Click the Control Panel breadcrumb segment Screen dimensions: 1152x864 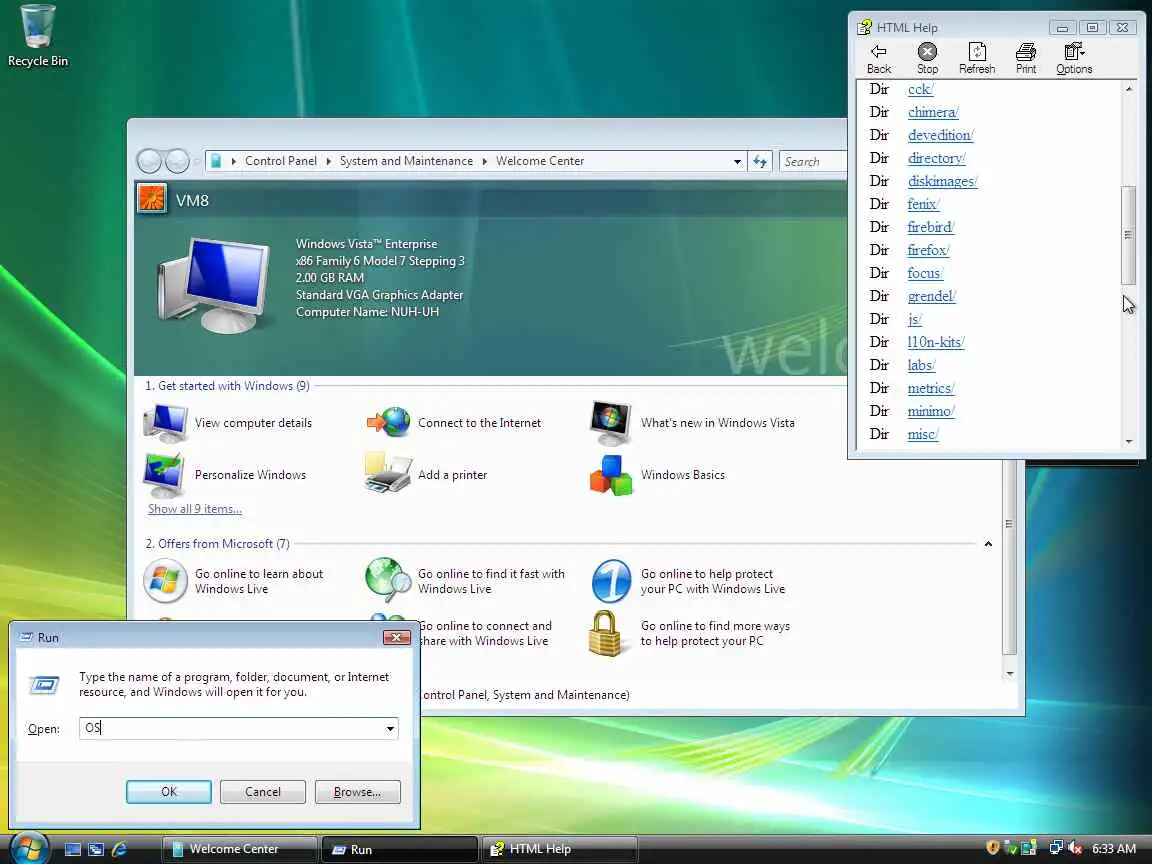click(x=281, y=161)
